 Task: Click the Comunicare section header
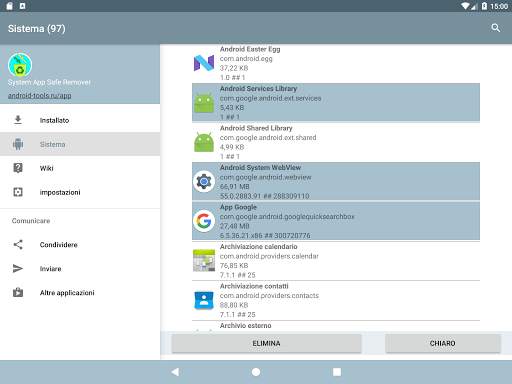coord(31,221)
